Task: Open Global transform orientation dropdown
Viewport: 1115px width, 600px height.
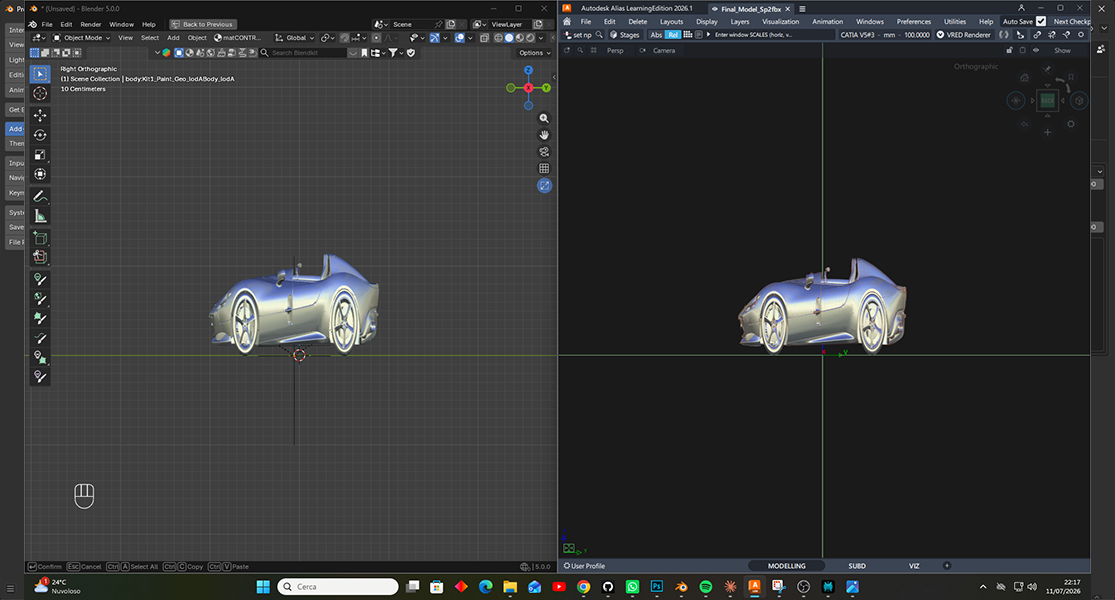Action: coord(294,38)
